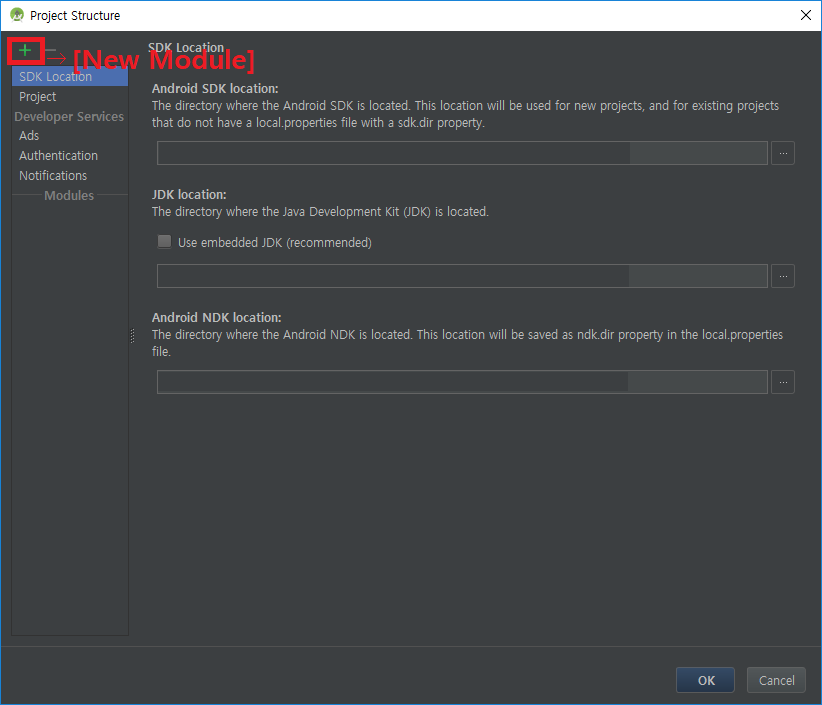Close the Project Structure dialog

806,15
